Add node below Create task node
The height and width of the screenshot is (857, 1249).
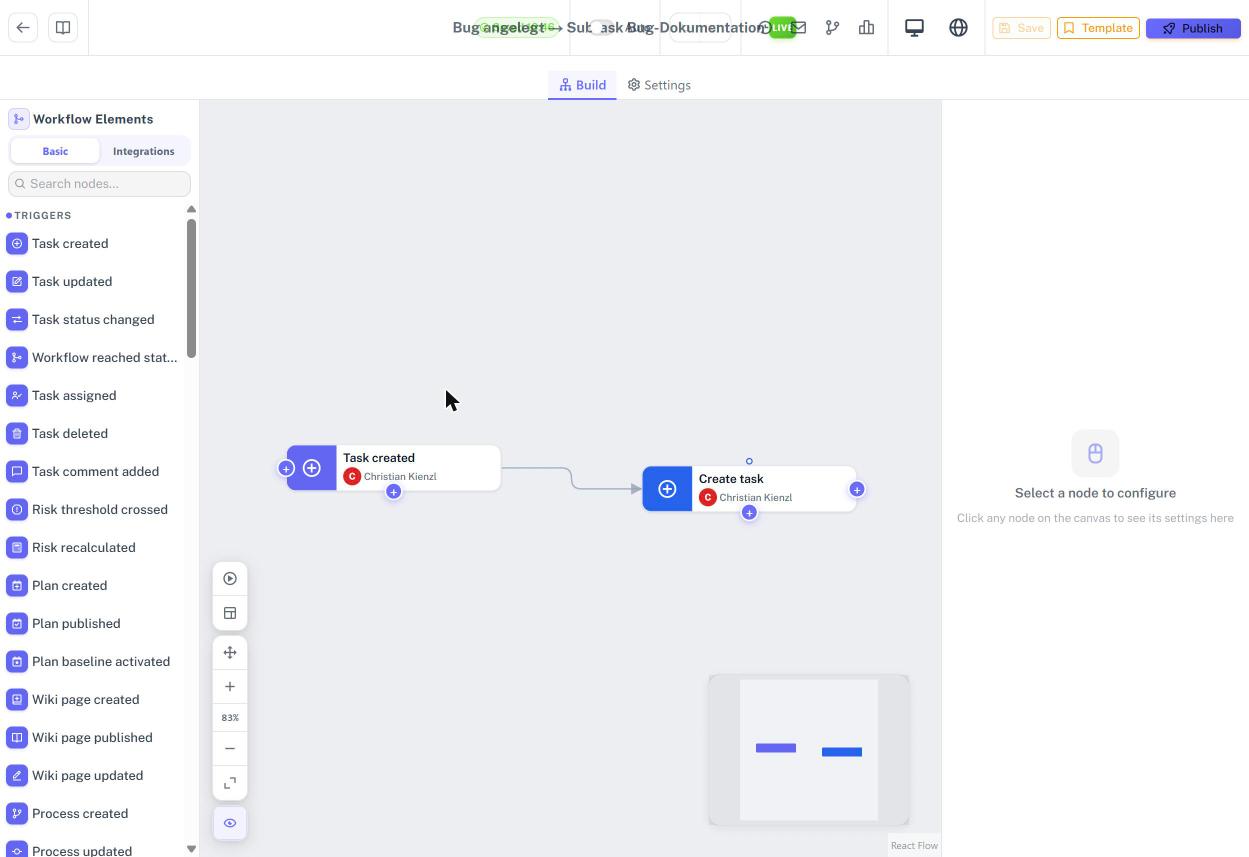pyautogui.click(x=749, y=513)
